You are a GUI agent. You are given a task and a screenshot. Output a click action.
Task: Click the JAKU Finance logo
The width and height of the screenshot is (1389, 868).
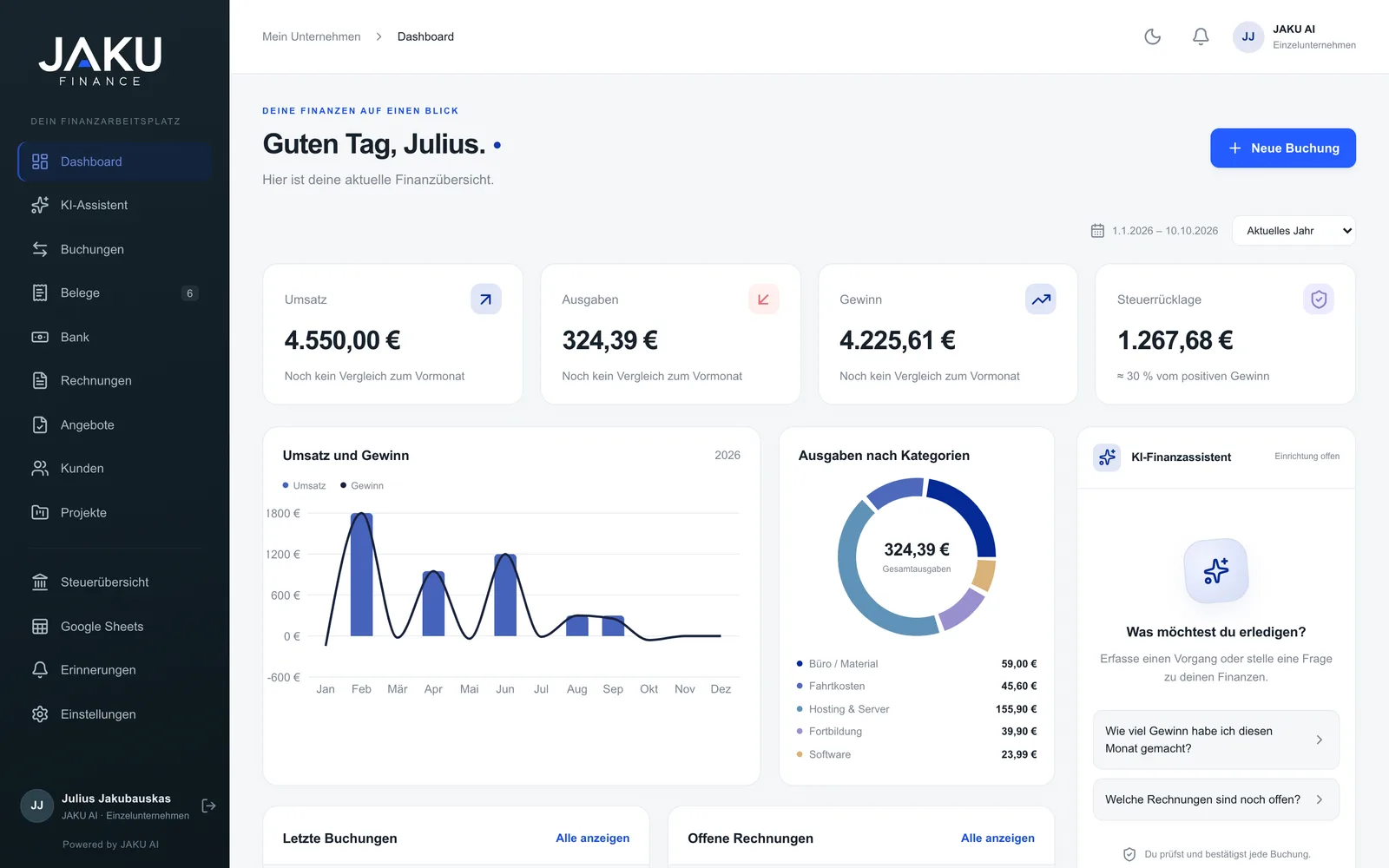point(100,61)
